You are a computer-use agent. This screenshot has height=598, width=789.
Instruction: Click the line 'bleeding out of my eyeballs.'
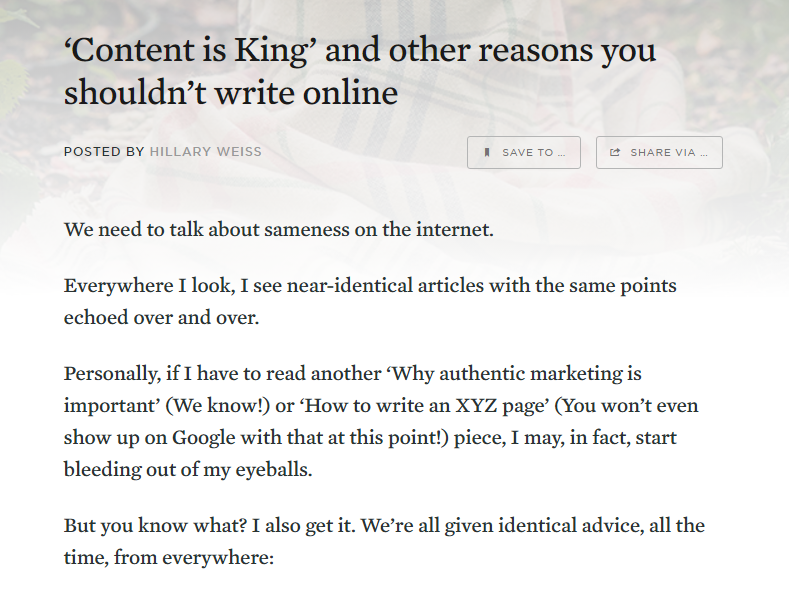point(188,470)
